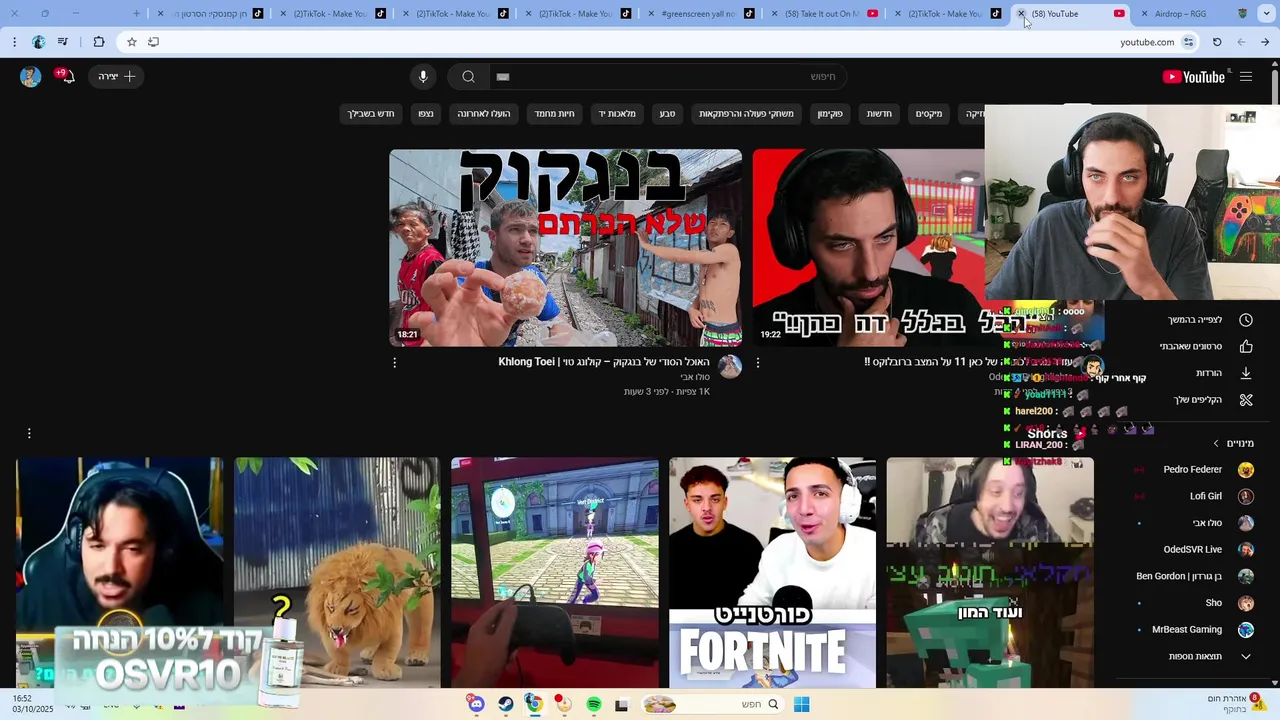Open Lofi Girl channel avatar
1280x720 pixels.
tap(1246, 496)
